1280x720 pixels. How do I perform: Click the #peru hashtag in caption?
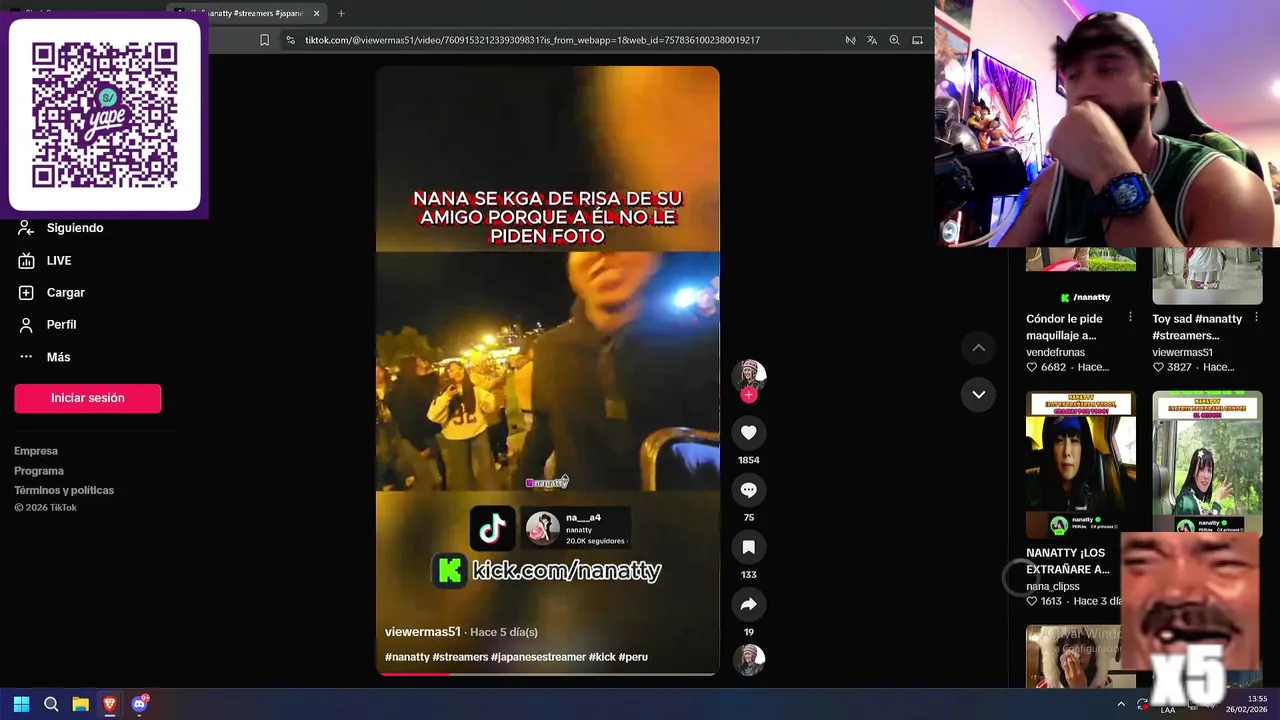[633, 657]
